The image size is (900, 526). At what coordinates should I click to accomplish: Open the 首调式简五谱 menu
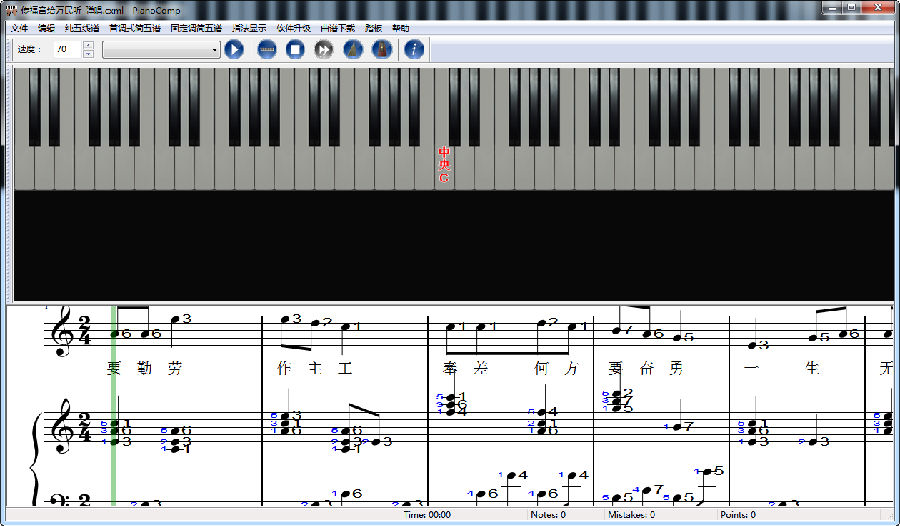pos(135,28)
